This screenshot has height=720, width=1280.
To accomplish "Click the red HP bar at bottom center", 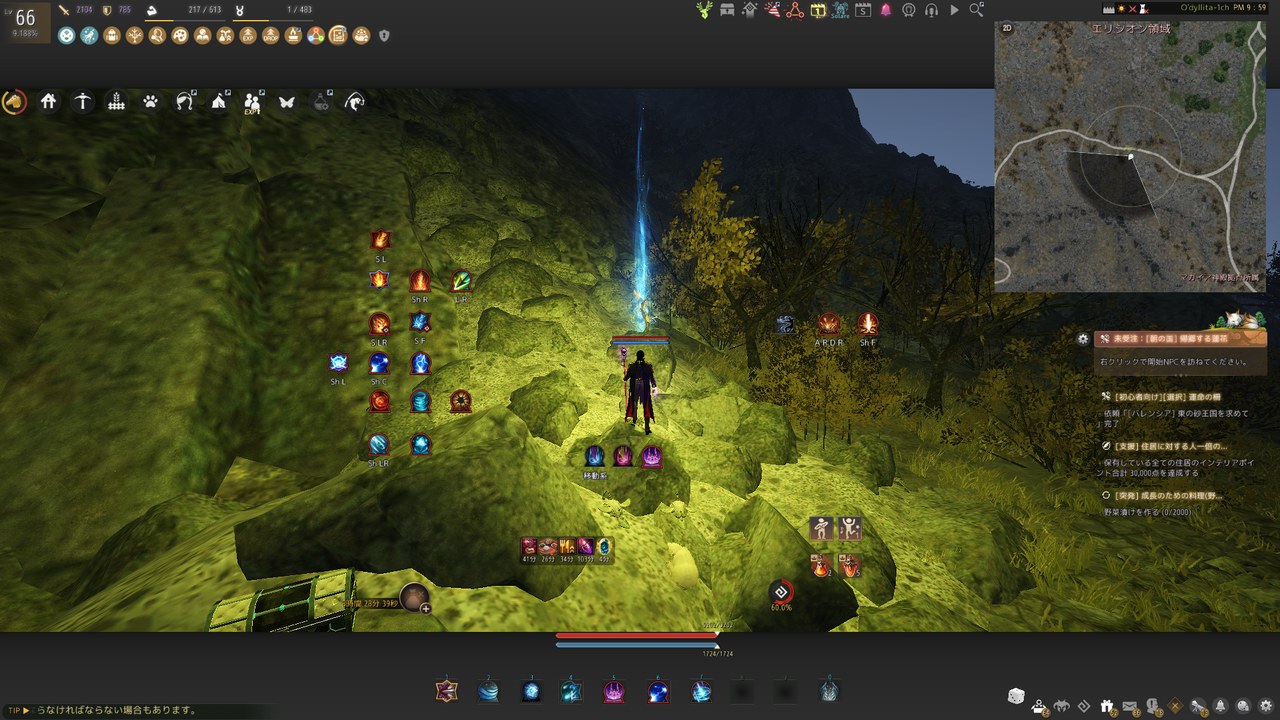I will [637, 635].
